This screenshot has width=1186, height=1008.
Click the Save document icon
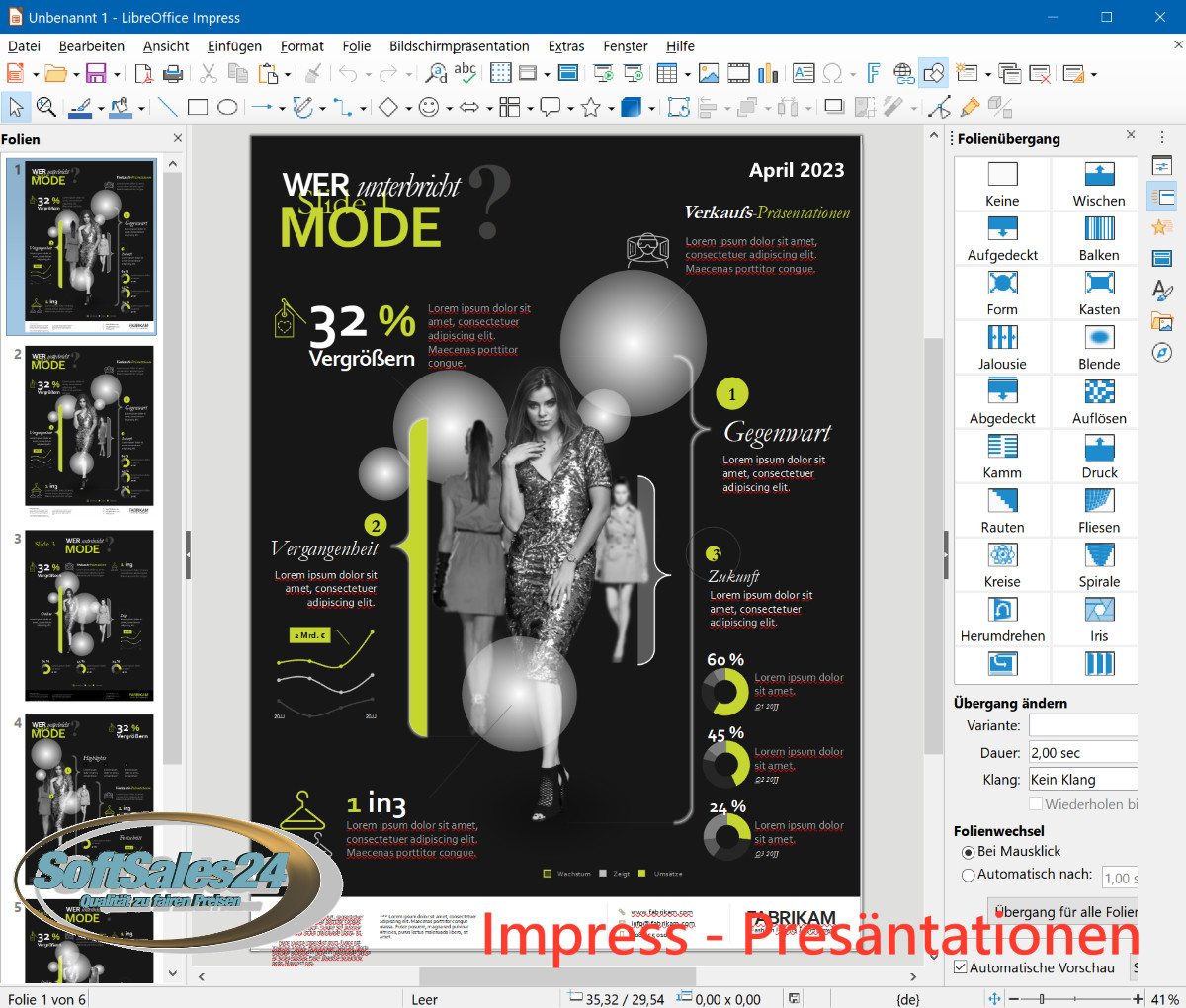(x=96, y=73)
